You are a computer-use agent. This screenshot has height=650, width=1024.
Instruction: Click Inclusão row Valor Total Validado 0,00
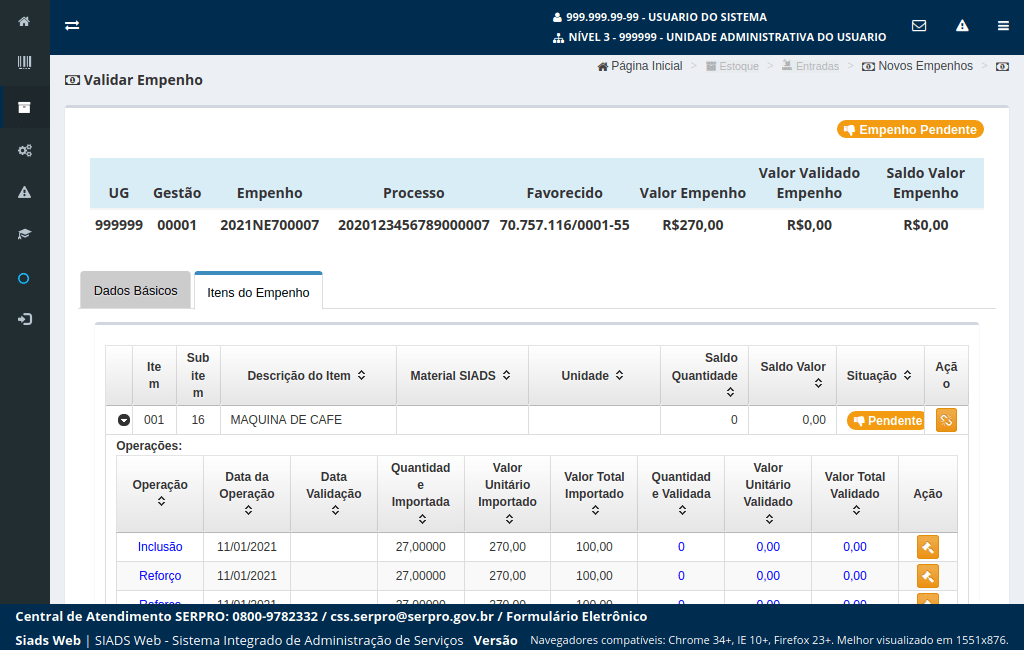pyautogui.click(x=855, y=547)
